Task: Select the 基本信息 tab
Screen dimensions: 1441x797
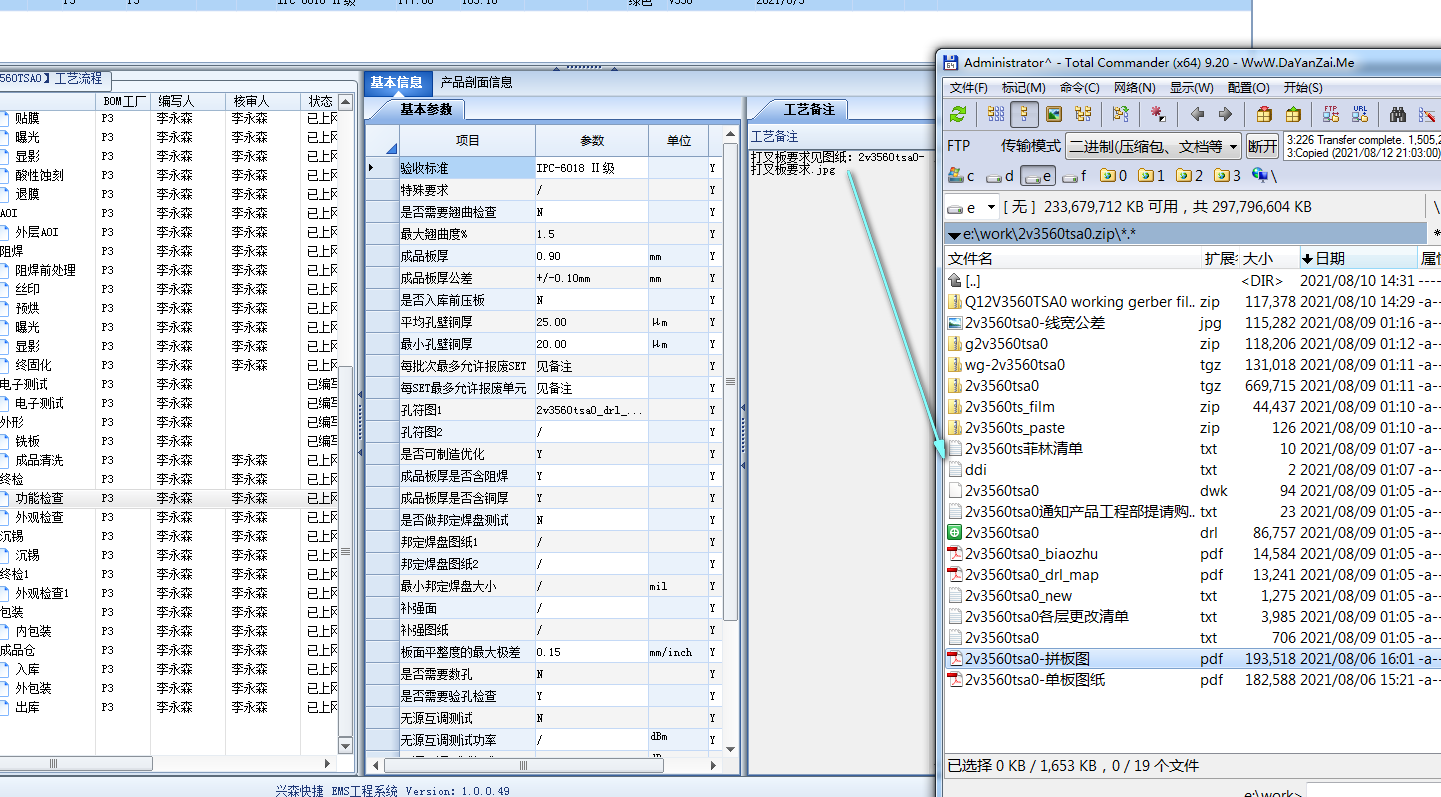Action: pos(397,82)
